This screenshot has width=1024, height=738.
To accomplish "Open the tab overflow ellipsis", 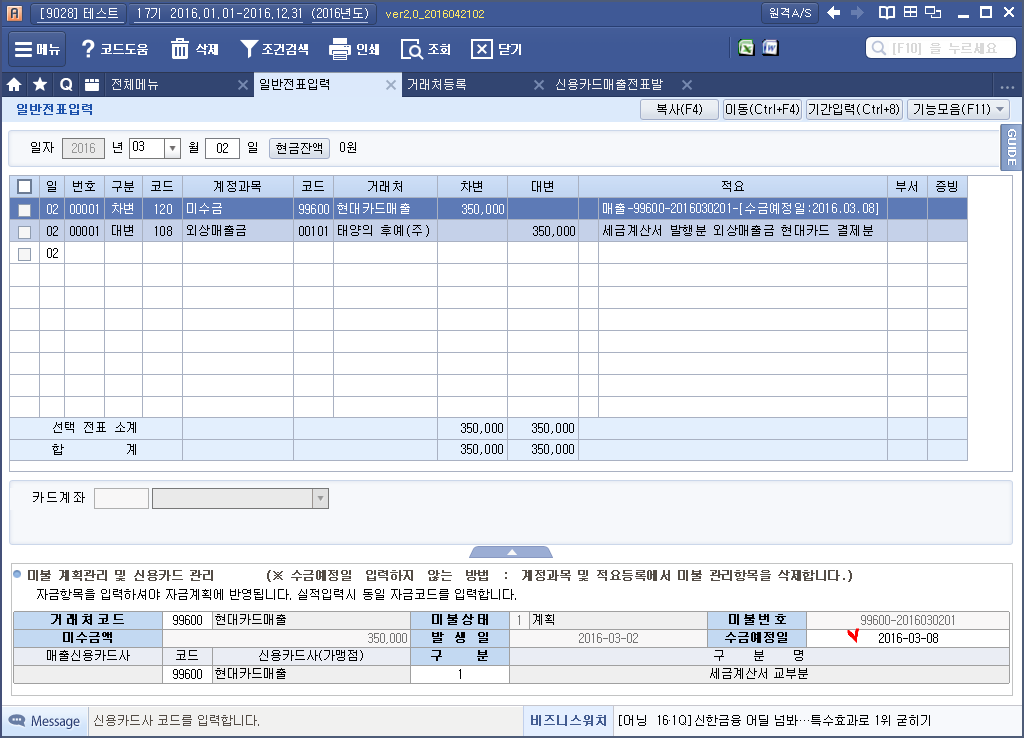I will 1007,86.
